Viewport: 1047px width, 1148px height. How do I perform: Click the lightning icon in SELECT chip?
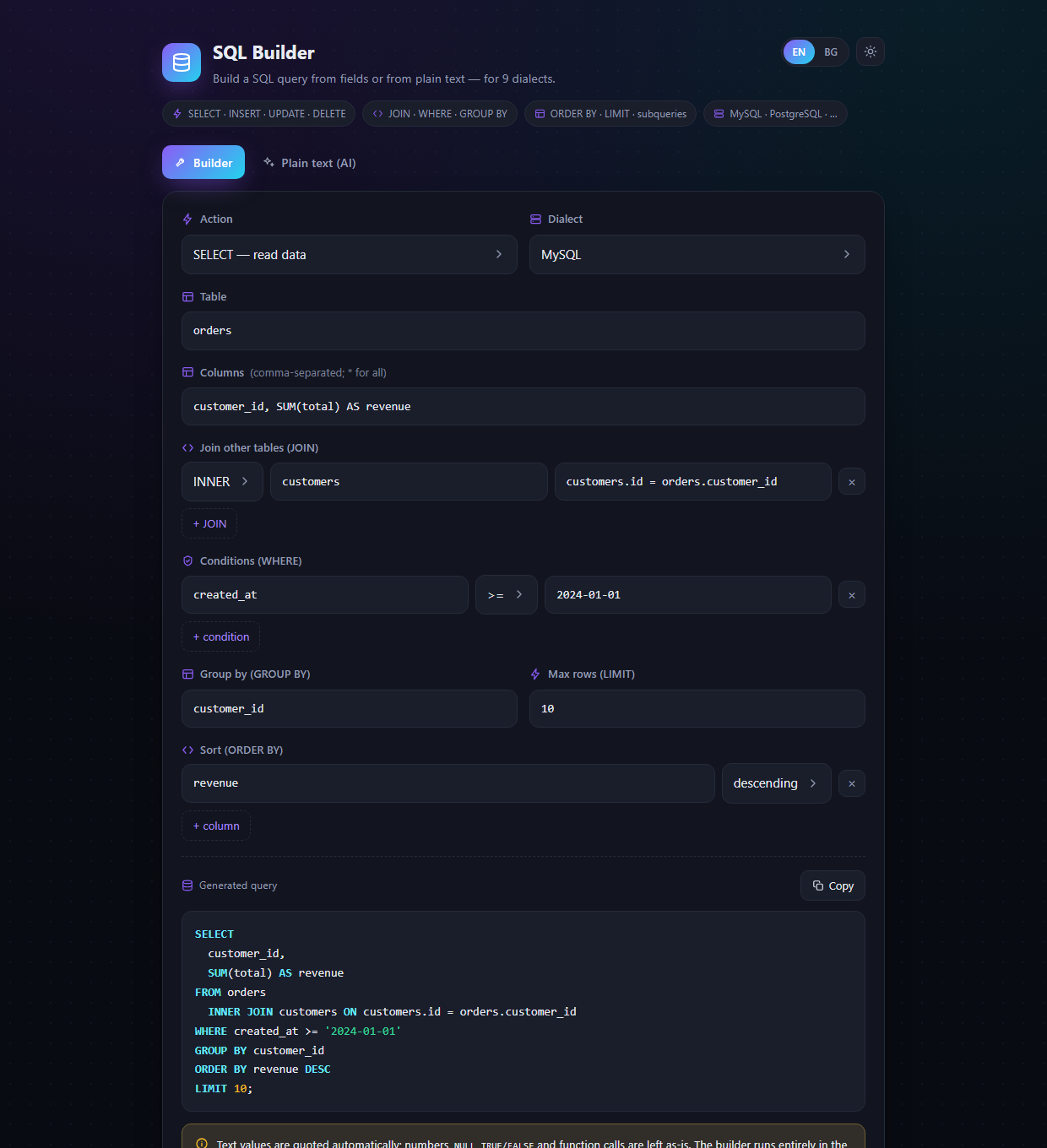(x=177, y=114)
